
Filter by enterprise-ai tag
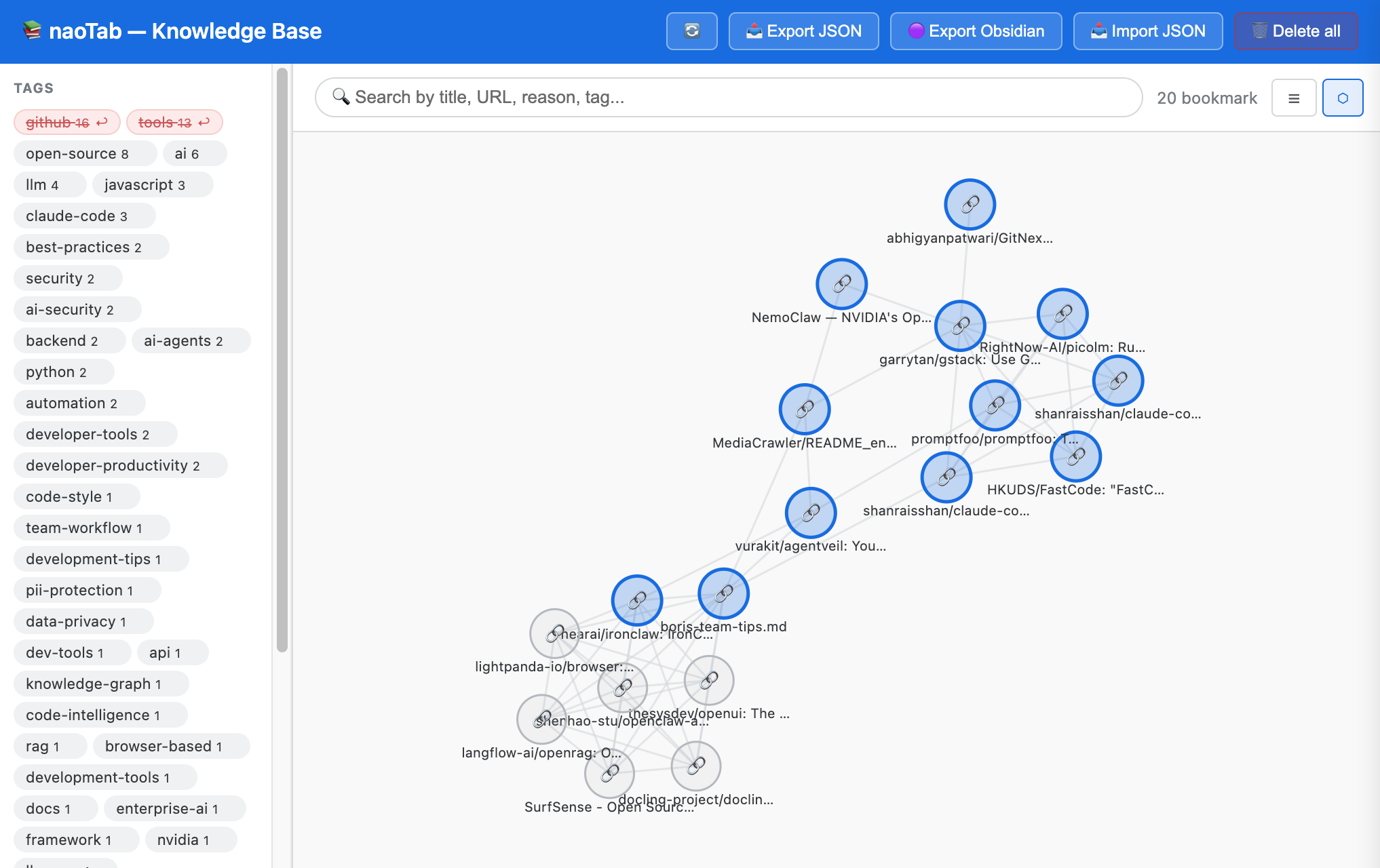(175, 808)
